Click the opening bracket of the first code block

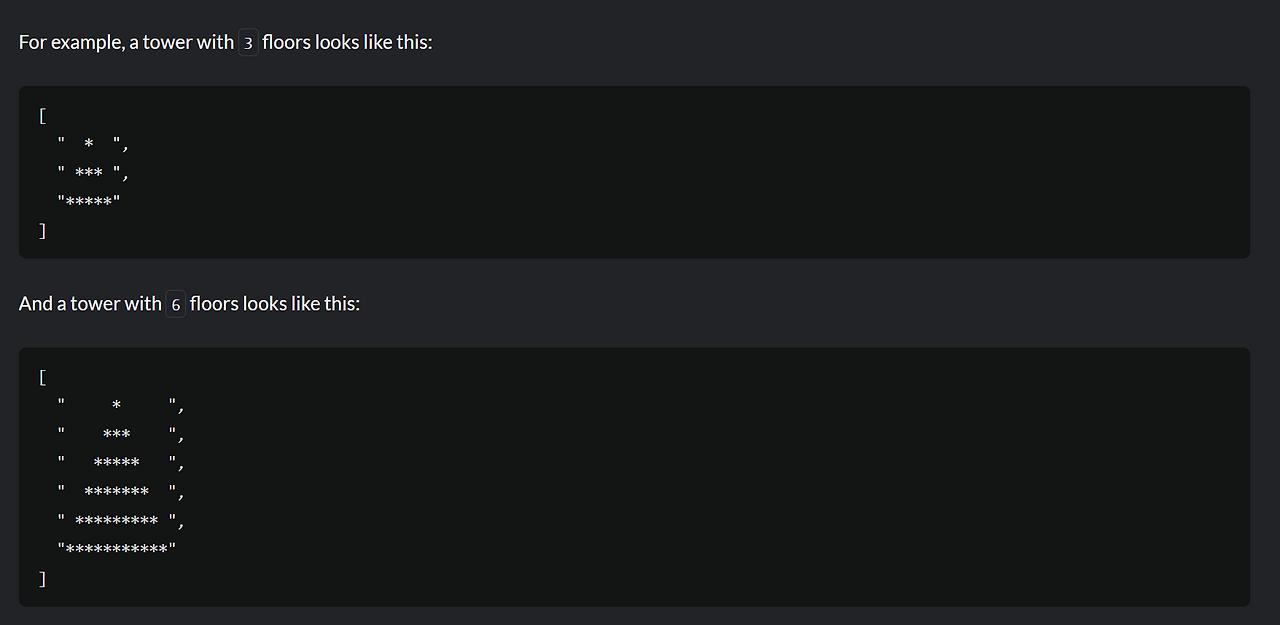point(42,116)
